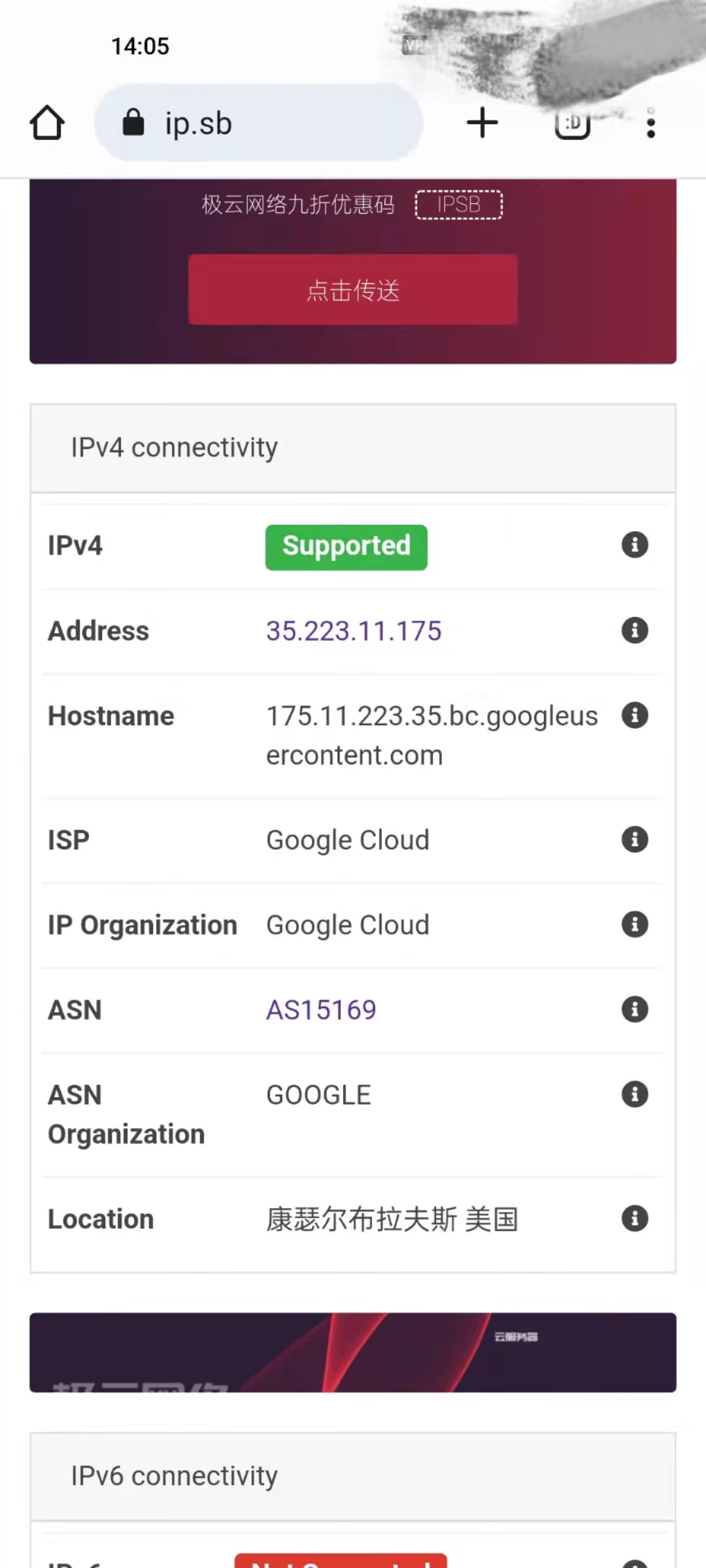
Task: Click info icon in the ISP row
Action: [x=635, y=840]
